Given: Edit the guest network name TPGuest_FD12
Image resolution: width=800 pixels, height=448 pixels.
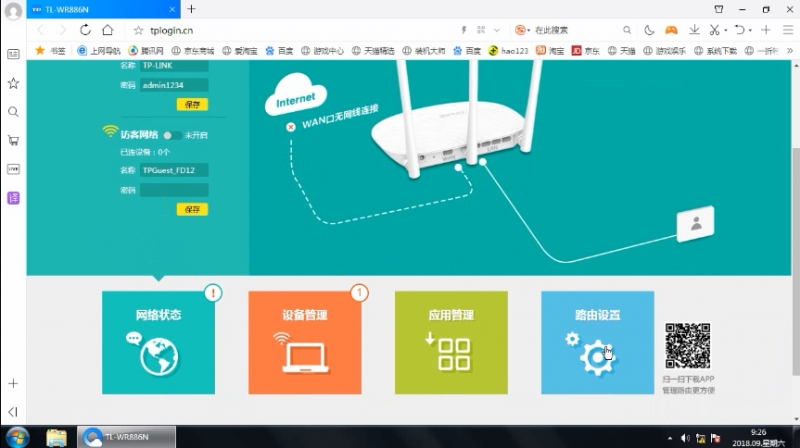Looking at the screenshot, I should tap(174, 170).
